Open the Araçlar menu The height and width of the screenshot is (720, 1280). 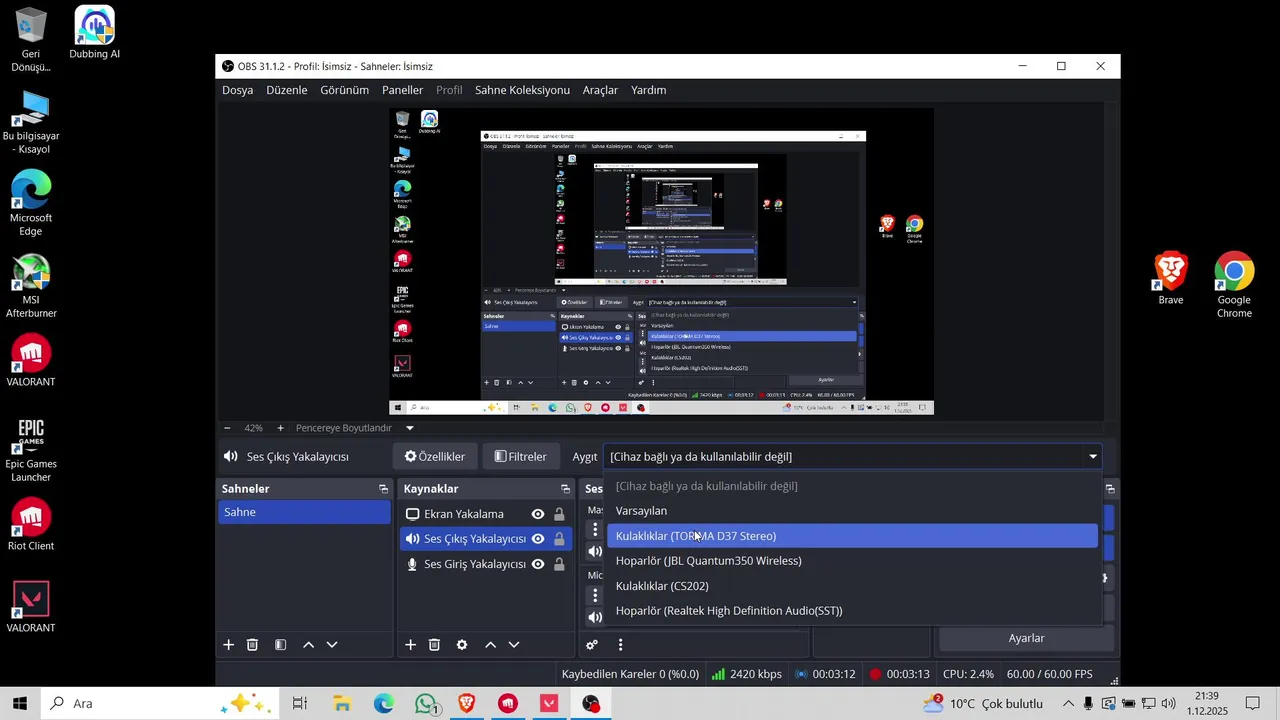[x=600, y=90]
